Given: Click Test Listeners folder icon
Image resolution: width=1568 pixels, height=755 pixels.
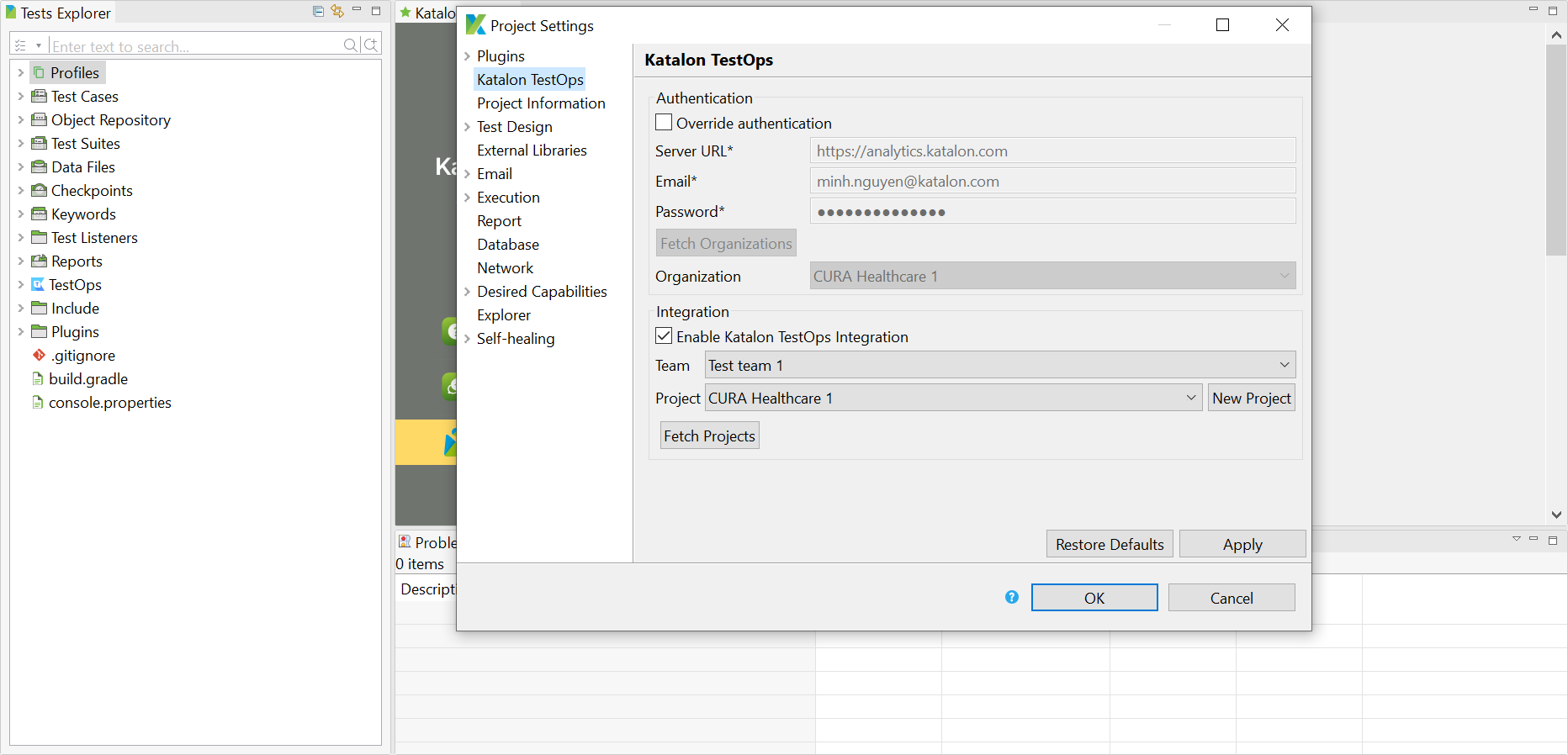Looking at the screenshot, I should [39, 237].
